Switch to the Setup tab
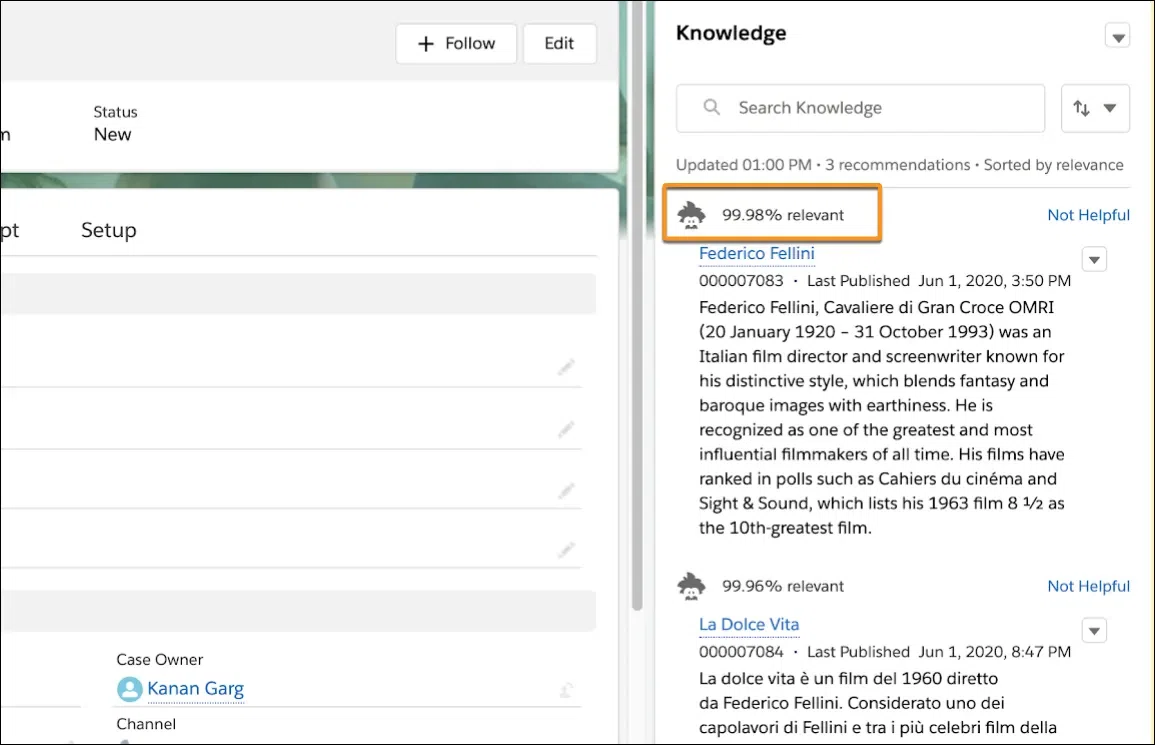This screenshot has height=745, width=1155. 109,230
